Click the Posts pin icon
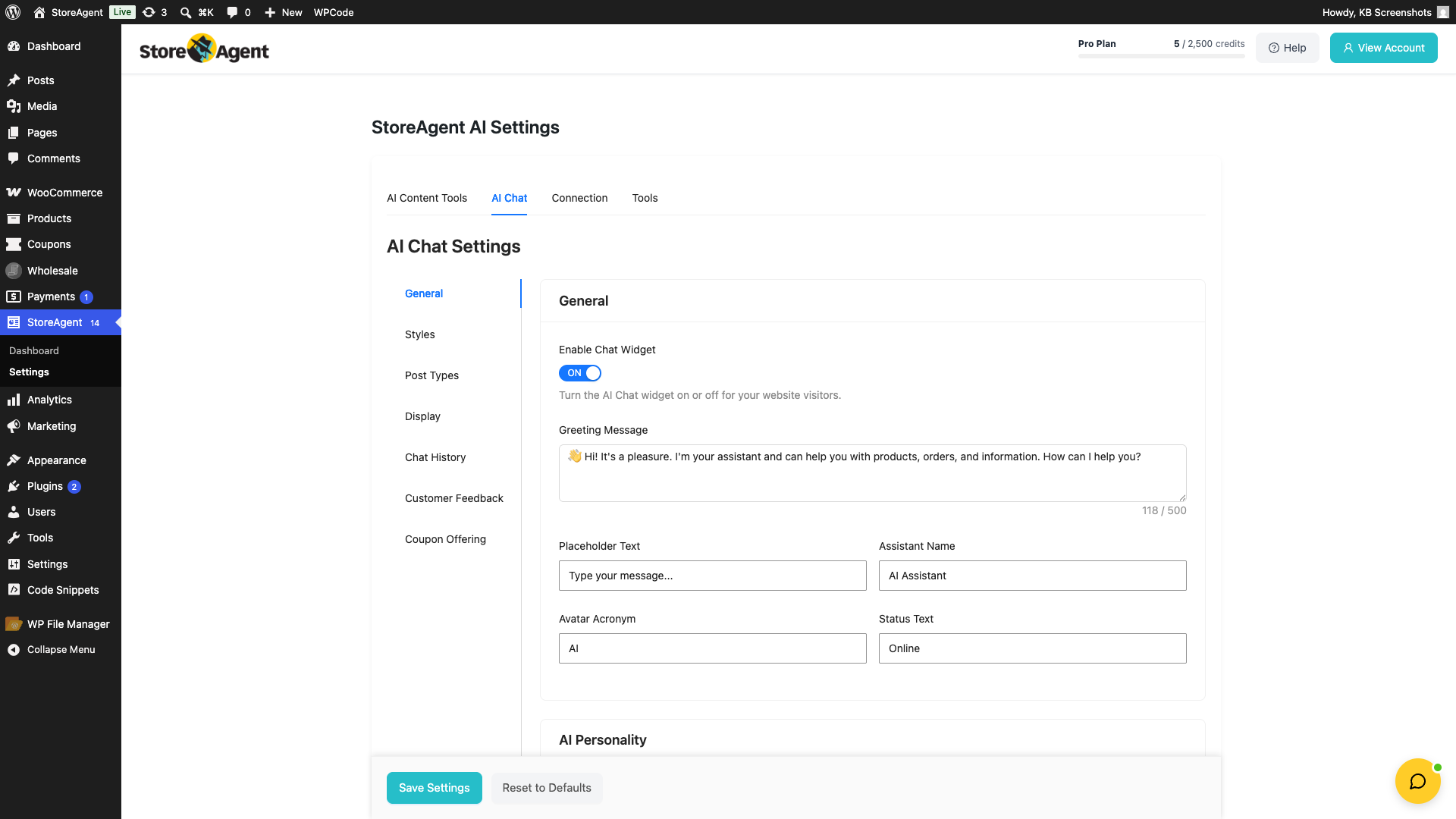 14,80
